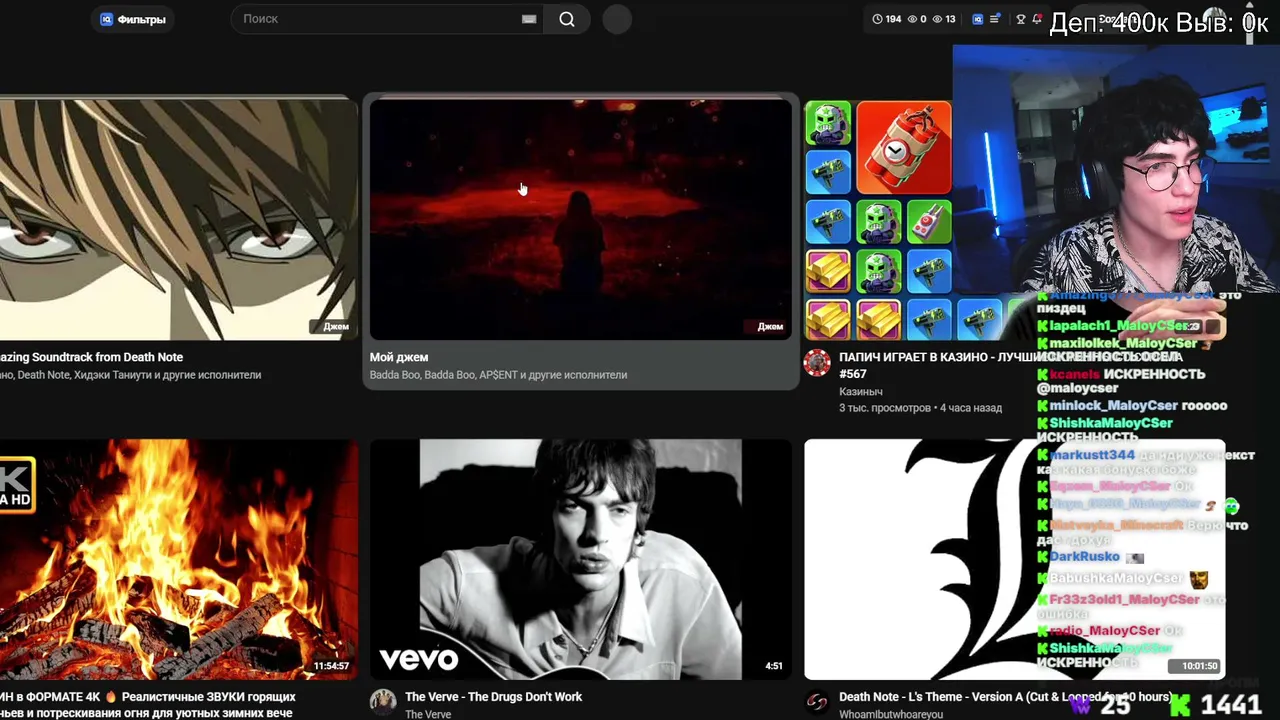Image resolution: width=1280 pixels, height=720 pixels.
Task: Open the virtual keyboard icon in search
Action: pyautogui.click(x=529, y=19)
